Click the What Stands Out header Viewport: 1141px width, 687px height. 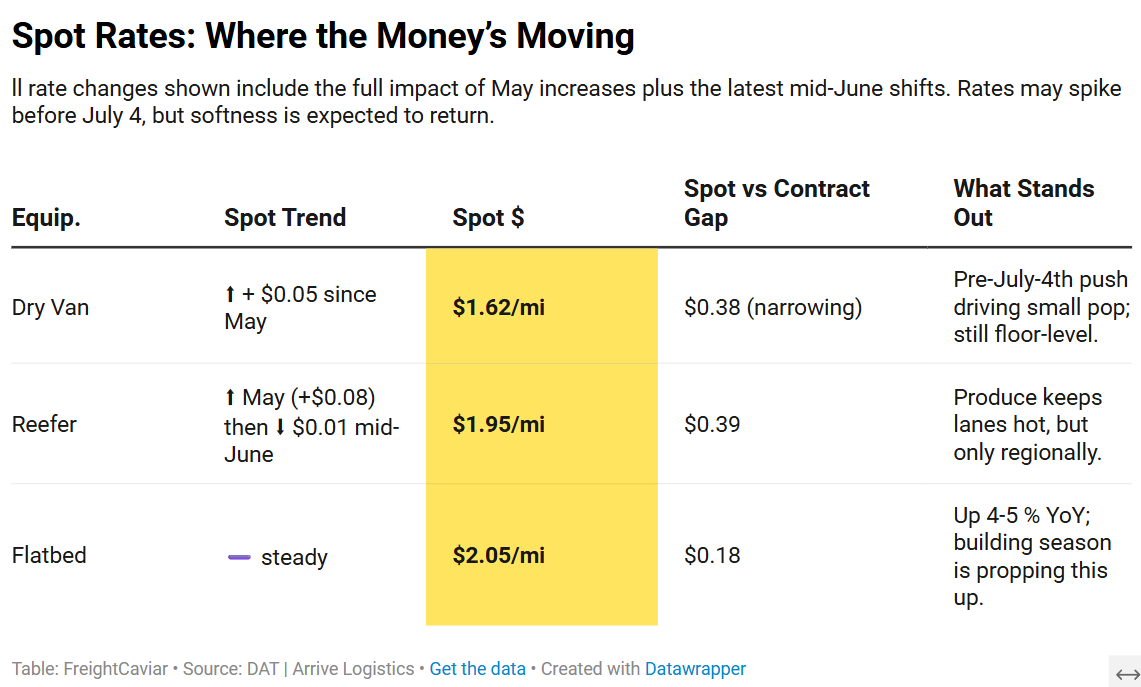tap(1023, 203)
